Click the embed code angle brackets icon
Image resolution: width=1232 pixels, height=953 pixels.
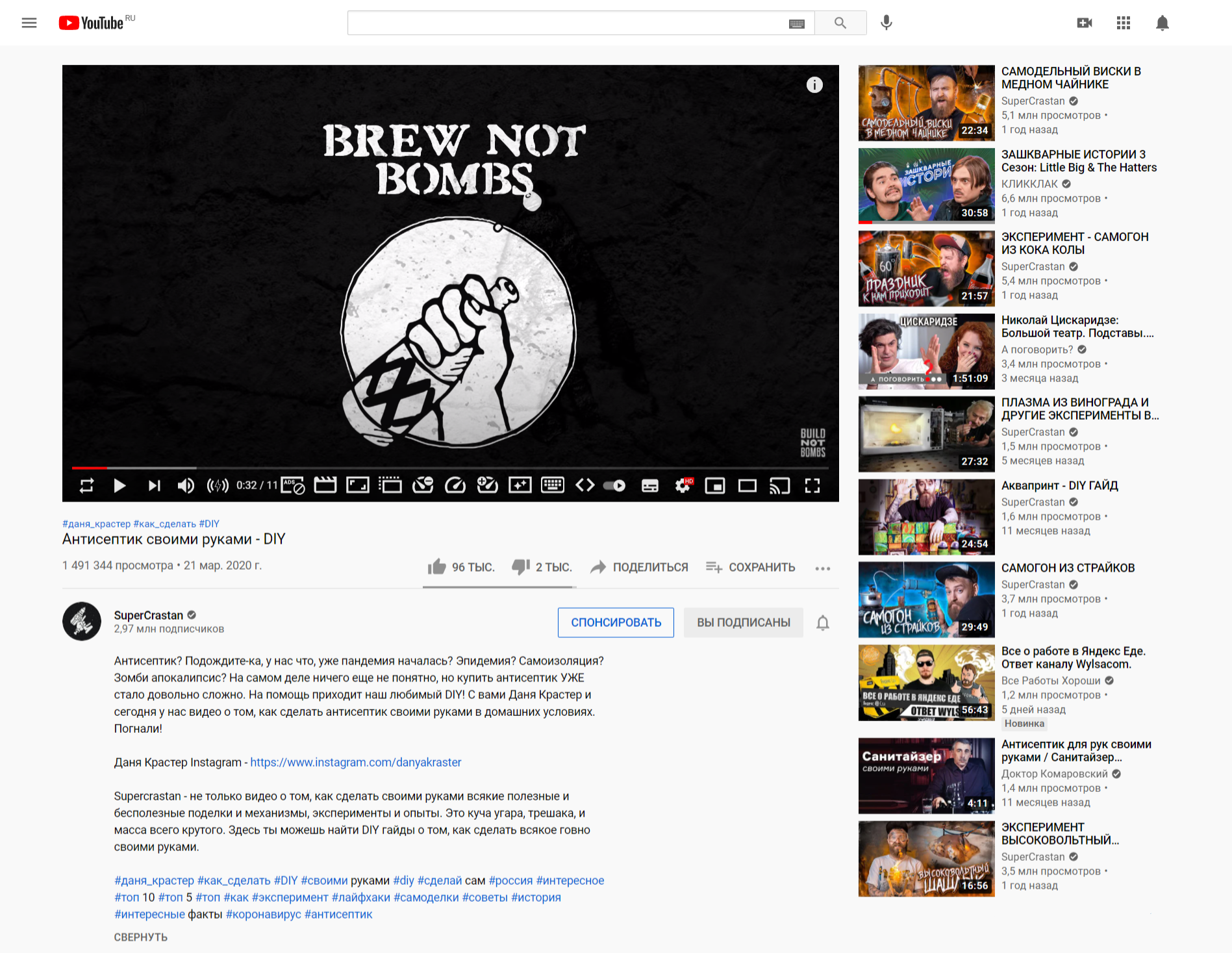[585, 485]
